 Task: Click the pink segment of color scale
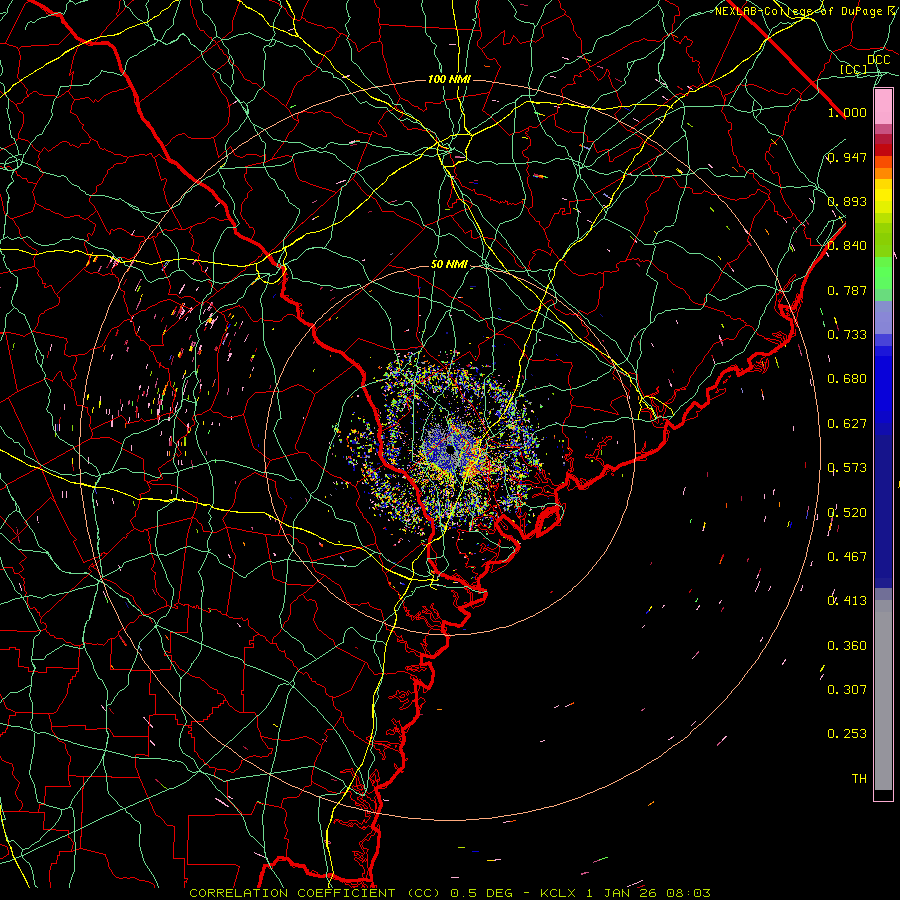(883, 107)
